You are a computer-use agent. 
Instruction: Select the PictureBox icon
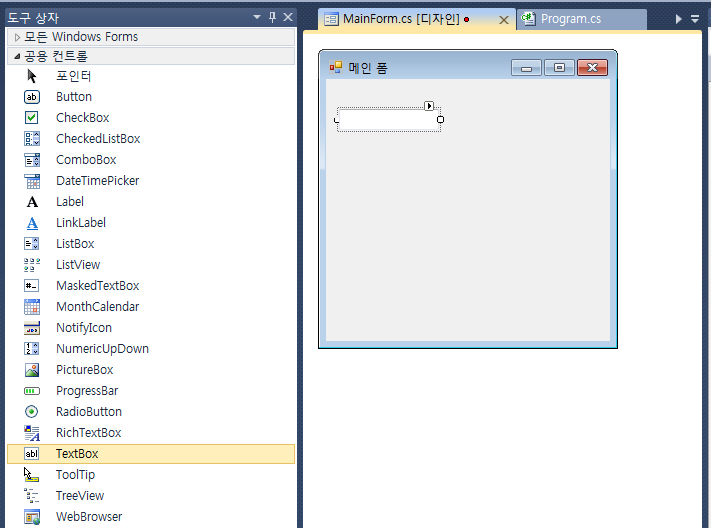click(x=32, y=370)
